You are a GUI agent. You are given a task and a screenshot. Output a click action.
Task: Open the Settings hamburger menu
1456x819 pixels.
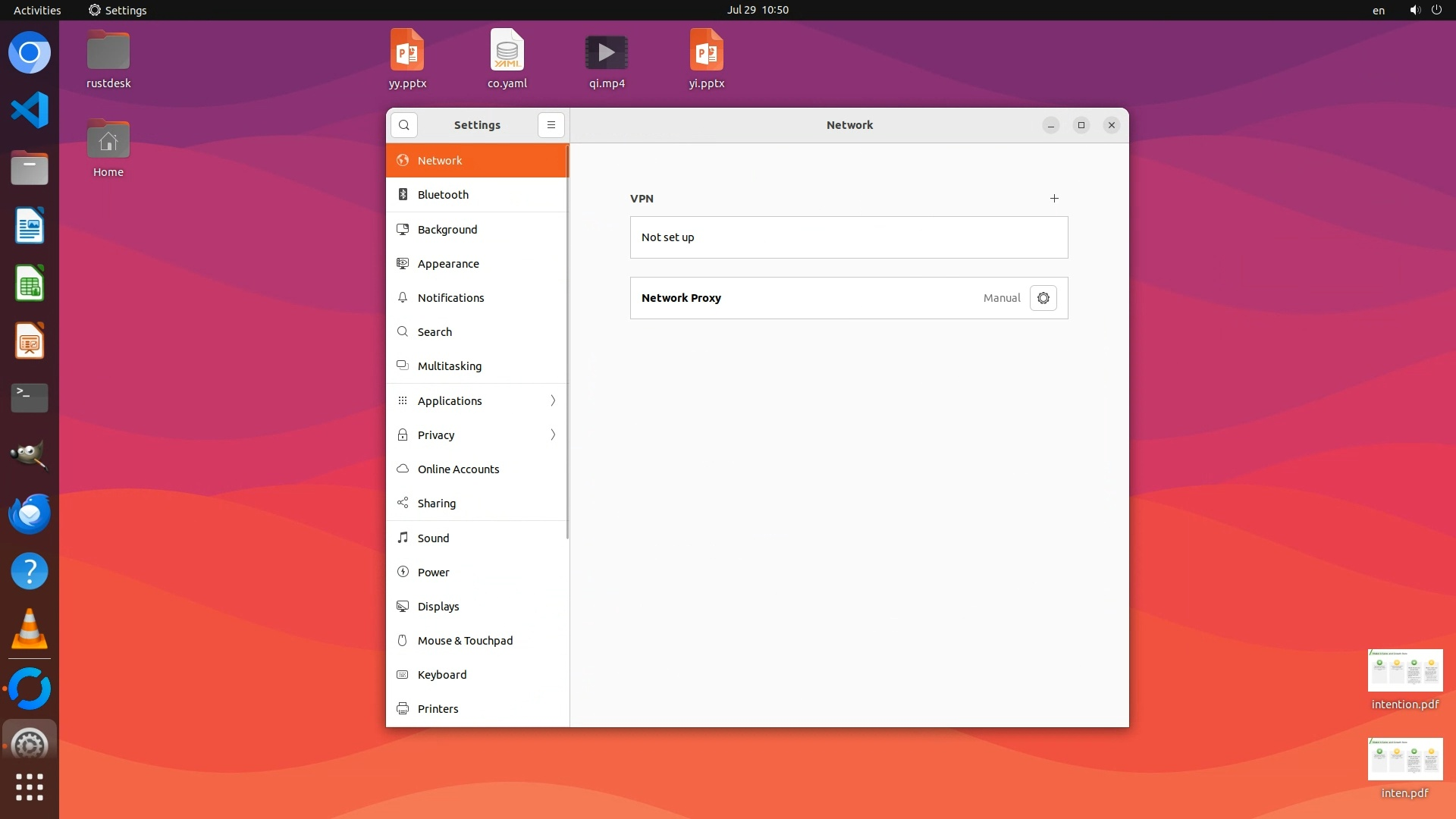click(551, 125)
